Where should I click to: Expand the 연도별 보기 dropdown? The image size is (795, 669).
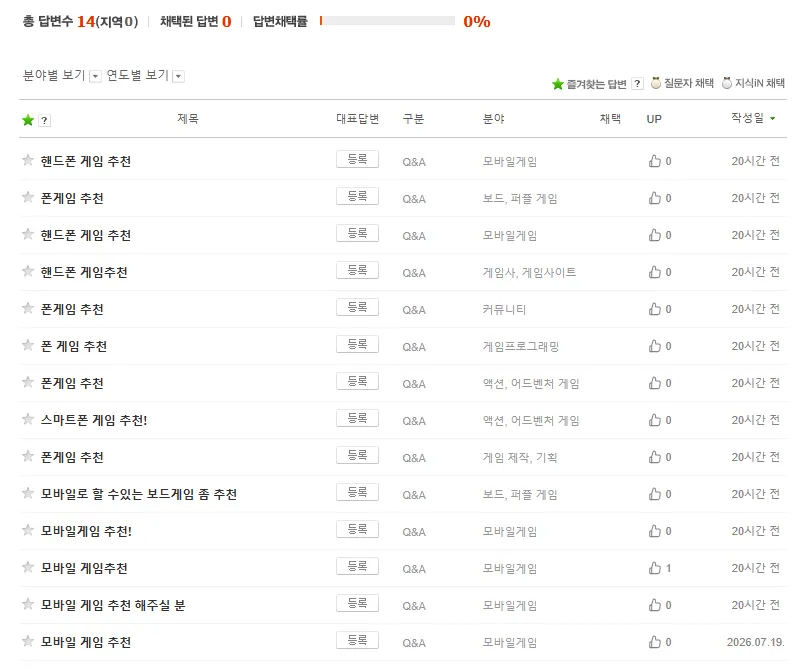tap(178, 77)
